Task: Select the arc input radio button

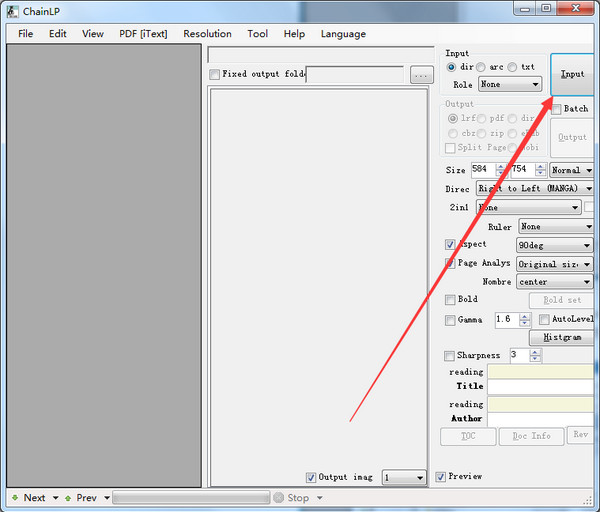Action: (x=481, y=67)
